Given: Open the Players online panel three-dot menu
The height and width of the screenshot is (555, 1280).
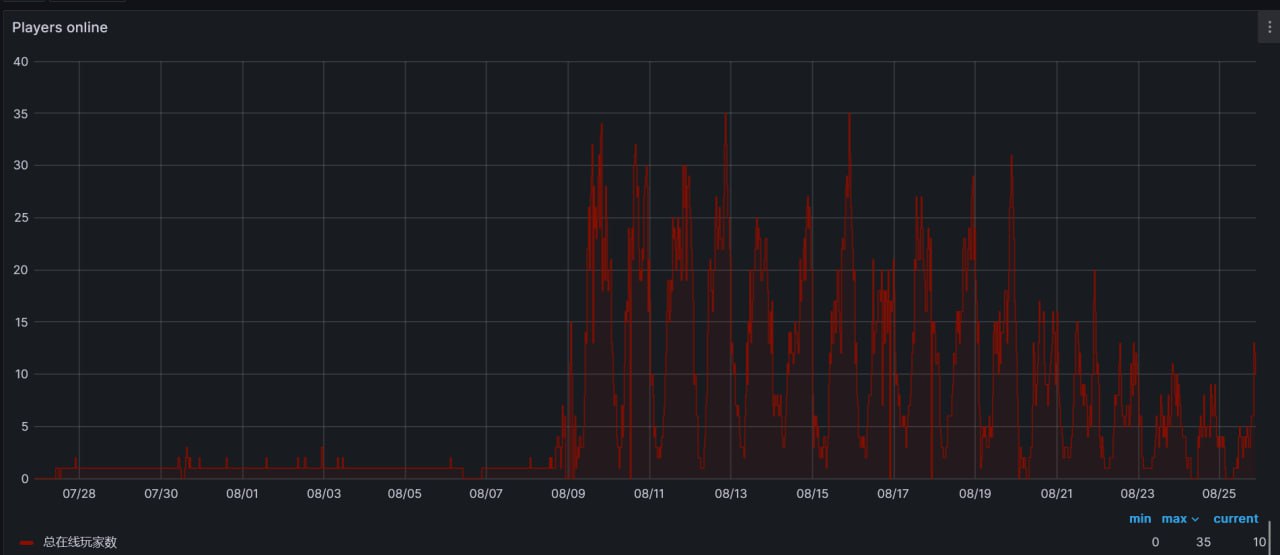Looking at the screenshot, I should click(x=1269, y=28).
